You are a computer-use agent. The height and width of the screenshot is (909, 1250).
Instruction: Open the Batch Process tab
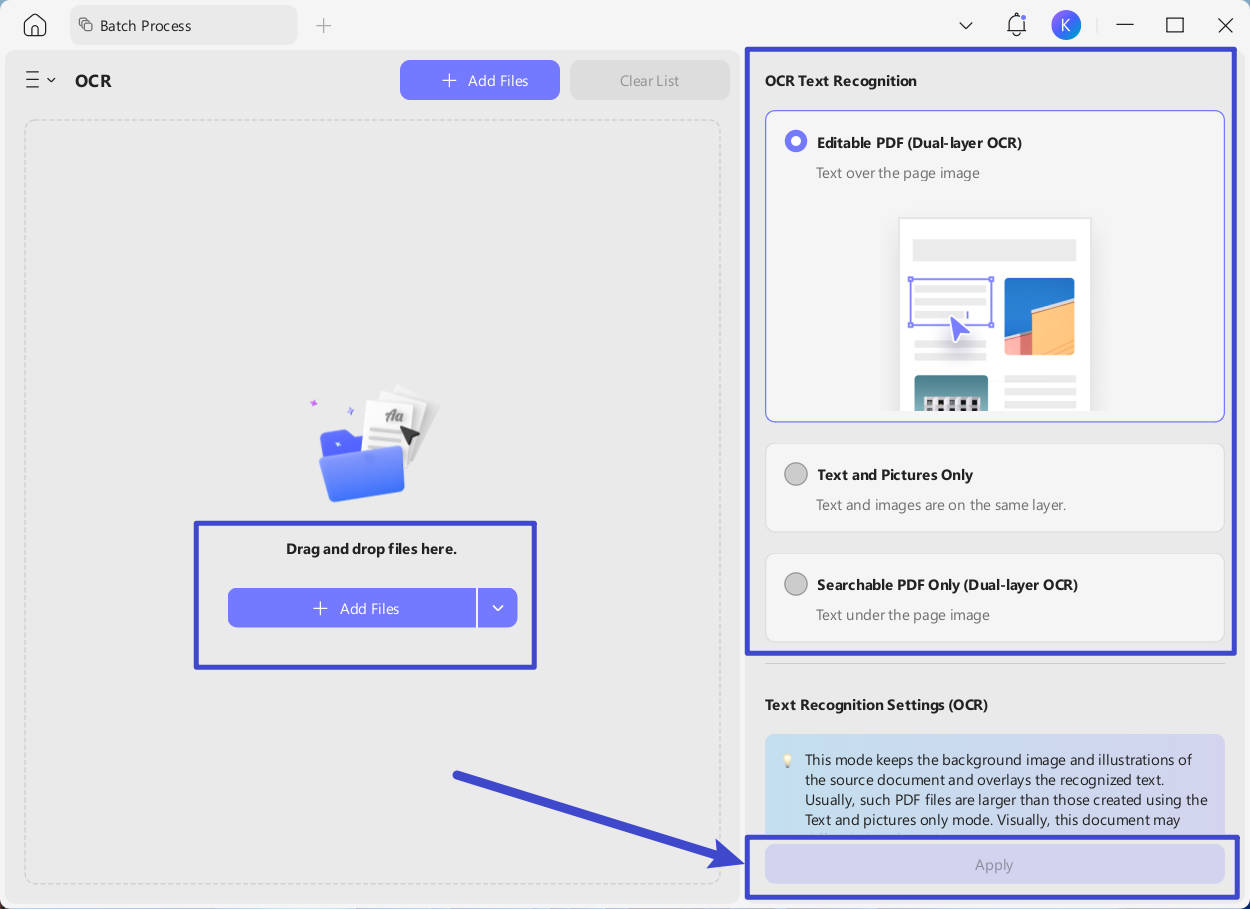click(x=184, y=25)
